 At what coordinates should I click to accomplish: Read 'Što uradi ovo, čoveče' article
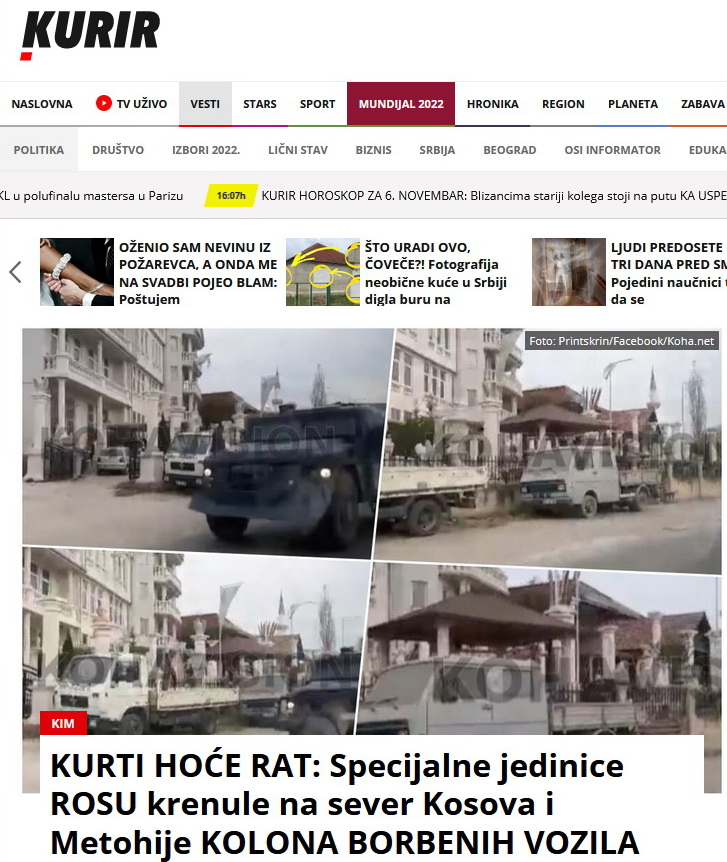436,273
